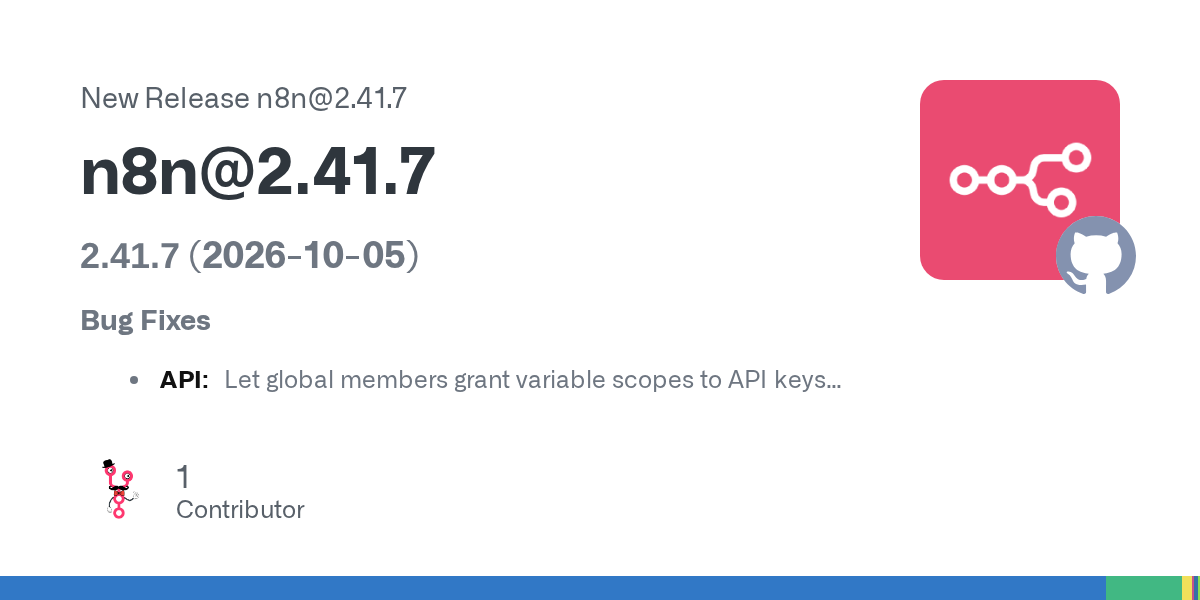Screen dimensions: 1200x600
Task: Click the blue segment of language bar
Action: (x=553, y=588)
